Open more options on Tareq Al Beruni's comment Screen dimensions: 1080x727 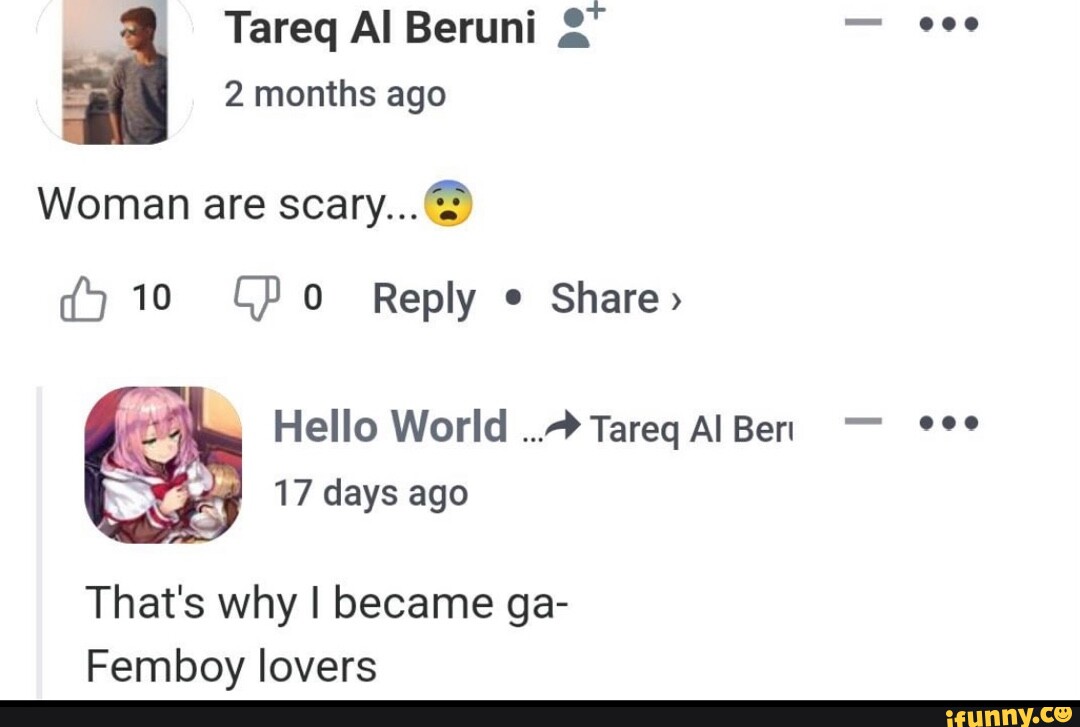tap(948, 24)
